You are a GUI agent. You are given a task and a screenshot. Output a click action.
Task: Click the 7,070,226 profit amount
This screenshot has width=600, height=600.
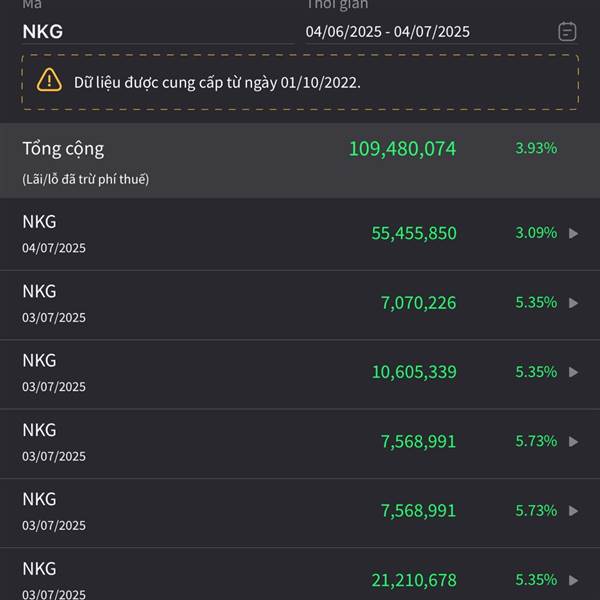(x=419, y=303)
